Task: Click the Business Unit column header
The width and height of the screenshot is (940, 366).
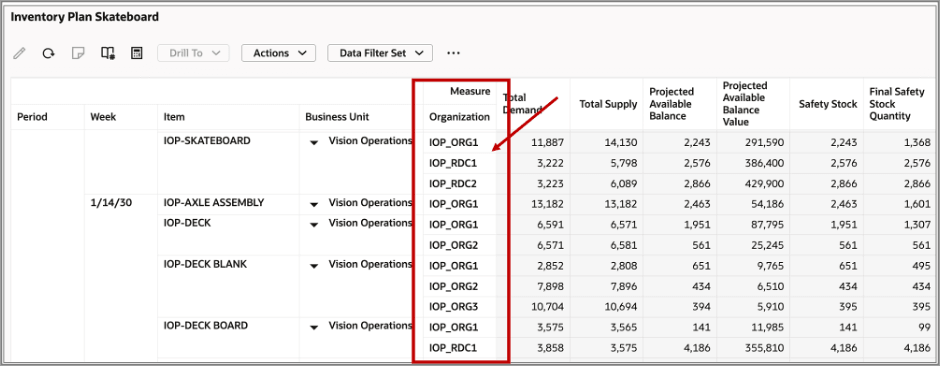Action: (x=337, y=117)
